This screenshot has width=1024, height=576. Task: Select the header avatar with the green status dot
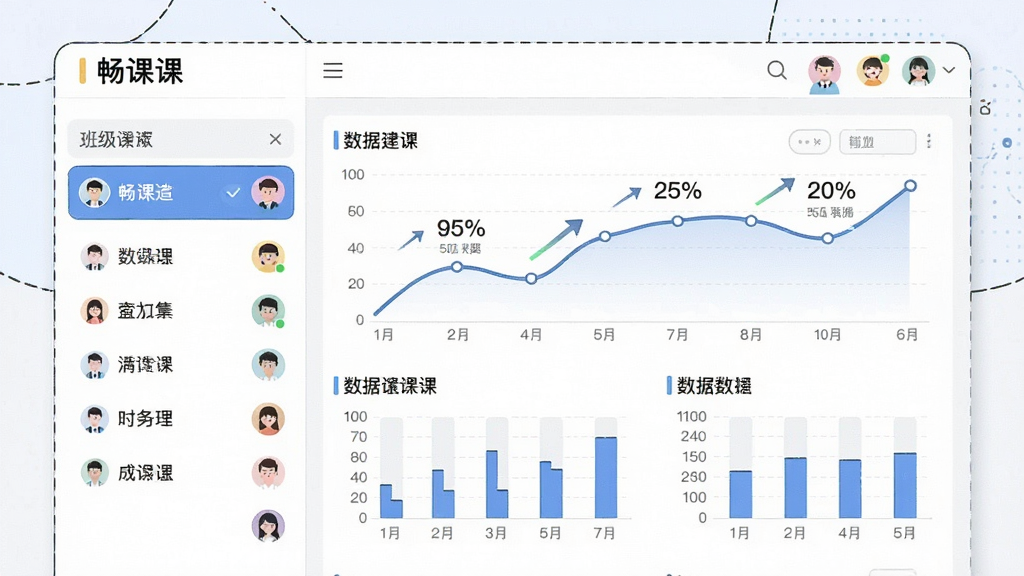pyautogui.click(x=873, y=71)
